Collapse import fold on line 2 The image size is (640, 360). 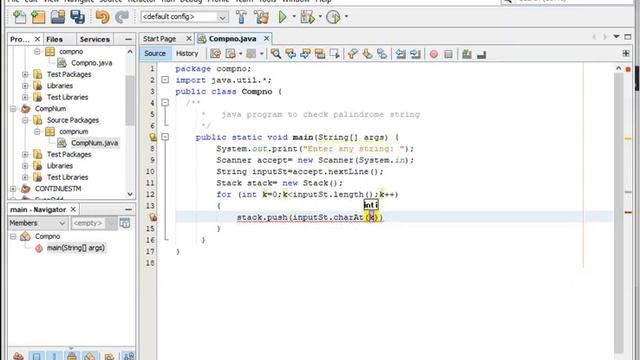click(165, 80)
